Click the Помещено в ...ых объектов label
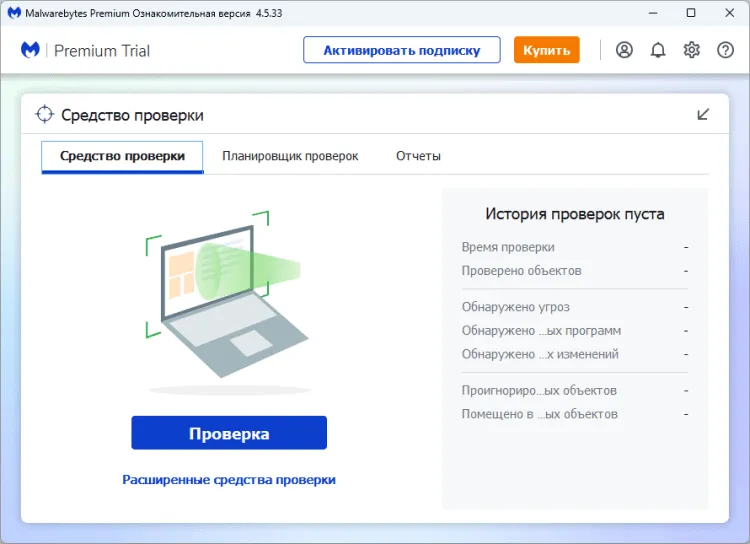Screen dimensions: 750x544 click(x=540, y=414)
